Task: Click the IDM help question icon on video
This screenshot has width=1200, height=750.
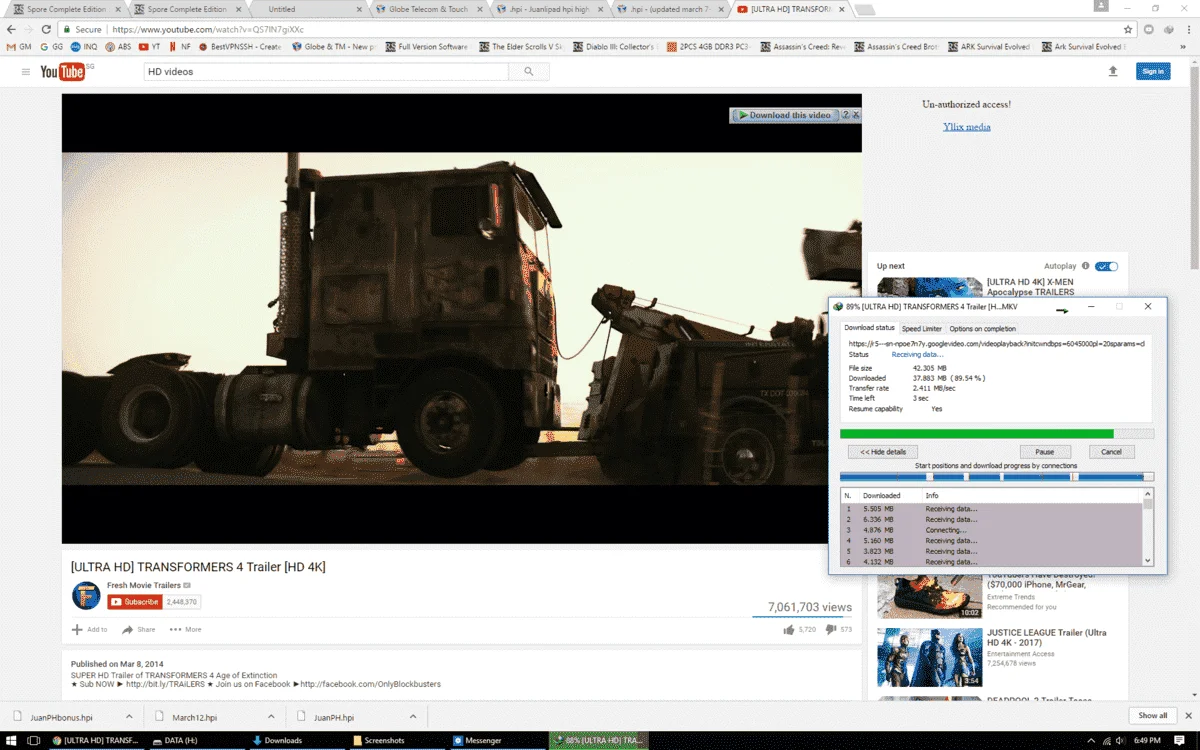Action: (x=845, y=115)
